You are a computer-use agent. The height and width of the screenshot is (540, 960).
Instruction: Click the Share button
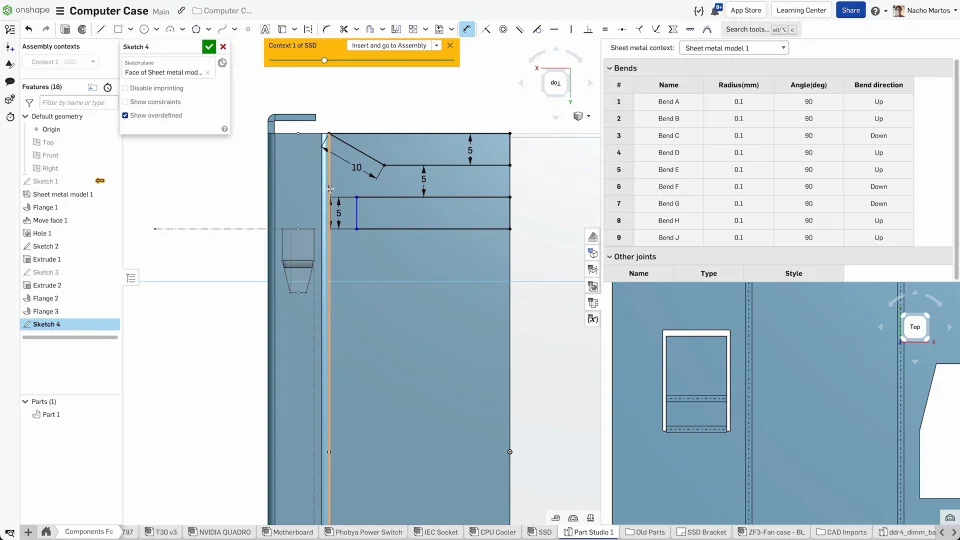point(850,10)
